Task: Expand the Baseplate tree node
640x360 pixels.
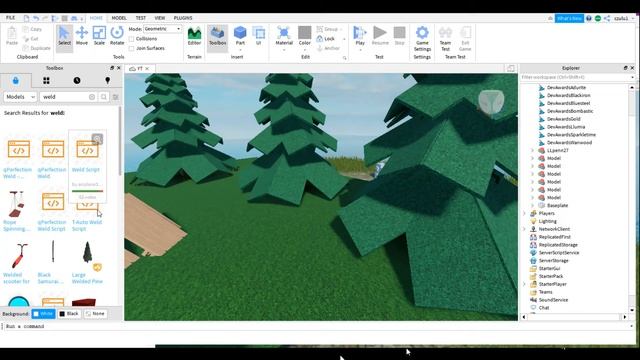Action: [x=533, y=205]
